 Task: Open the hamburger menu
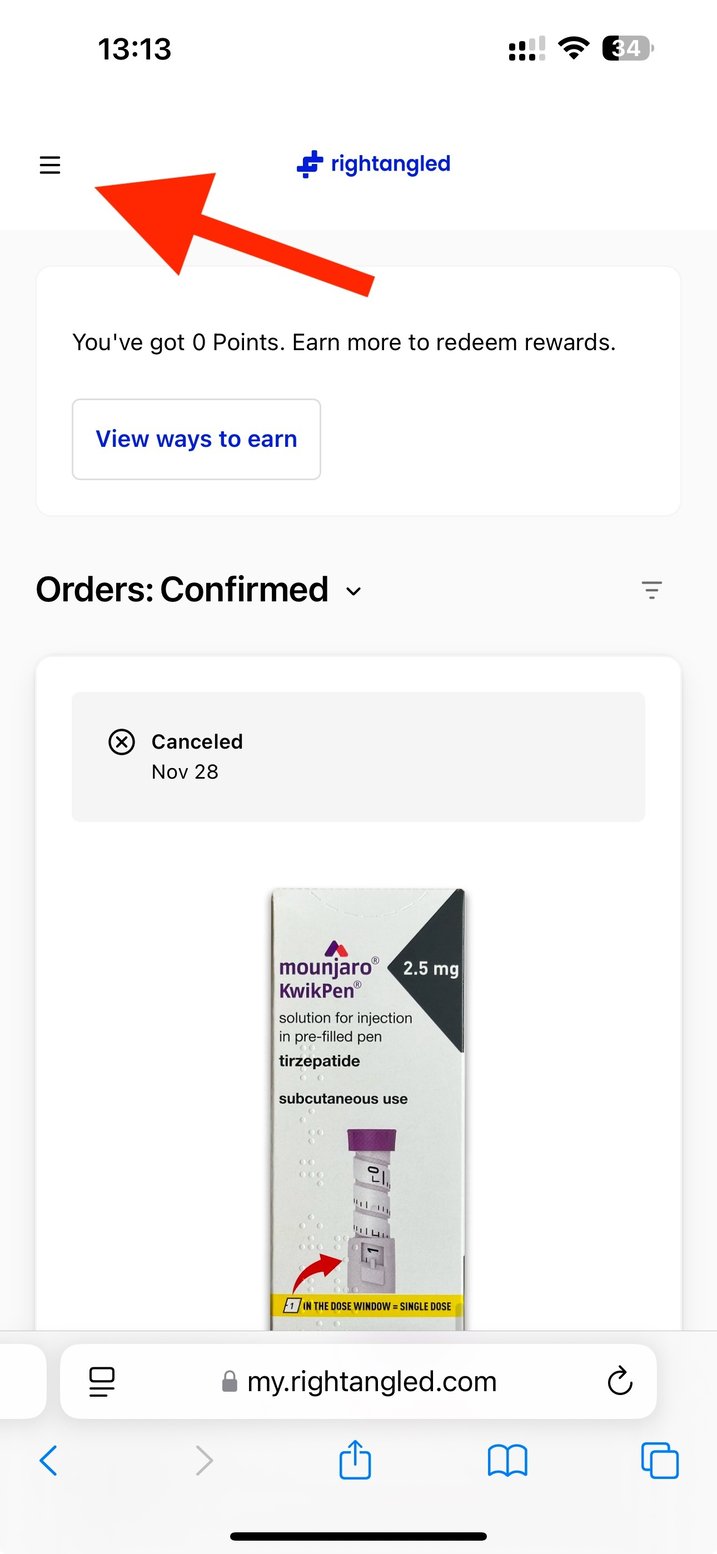point(50,165)
